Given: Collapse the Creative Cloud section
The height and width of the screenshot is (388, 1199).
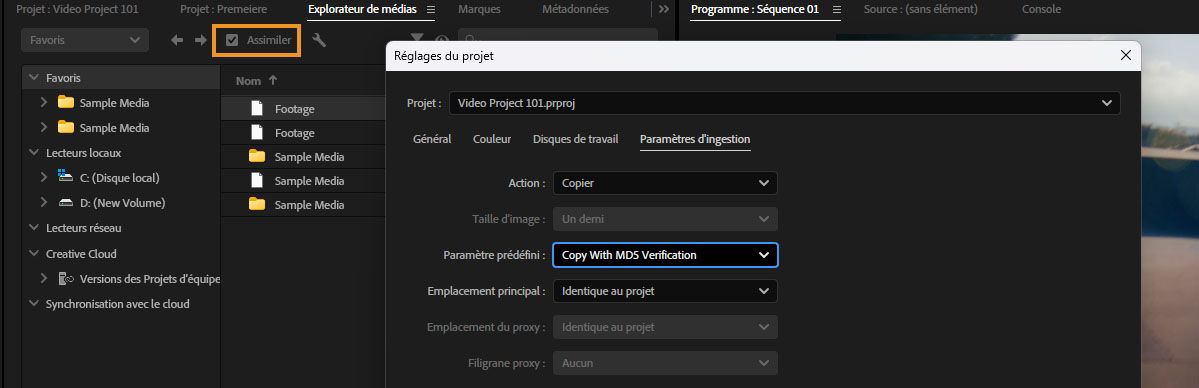Looking at the screenshot, I should coord(34,253).
